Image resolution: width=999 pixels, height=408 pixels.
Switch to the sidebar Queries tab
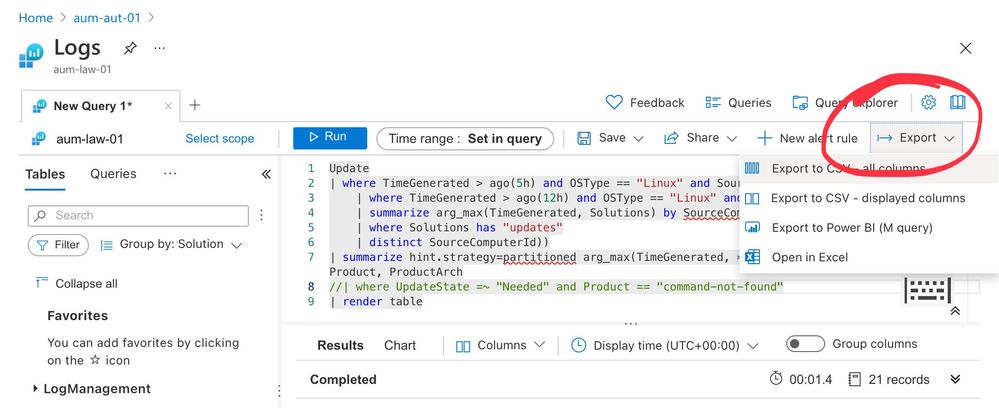tap(113, 174)
